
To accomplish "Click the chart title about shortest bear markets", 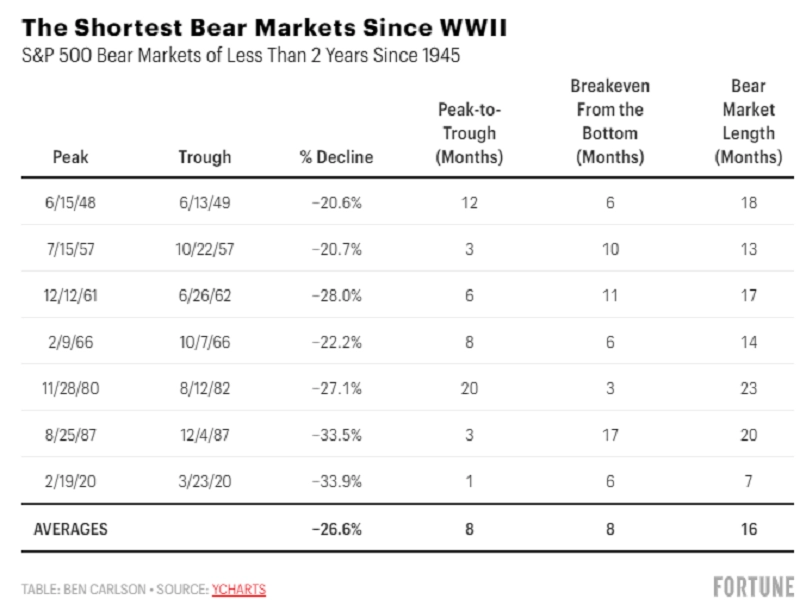I will point(264,28).
